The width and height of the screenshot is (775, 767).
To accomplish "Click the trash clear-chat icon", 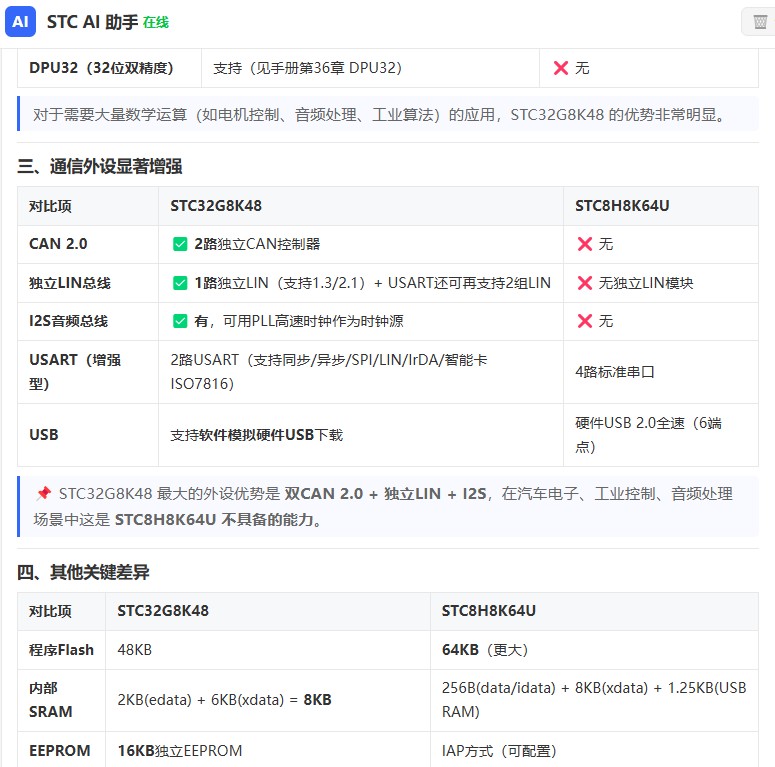I will [760, 22].
